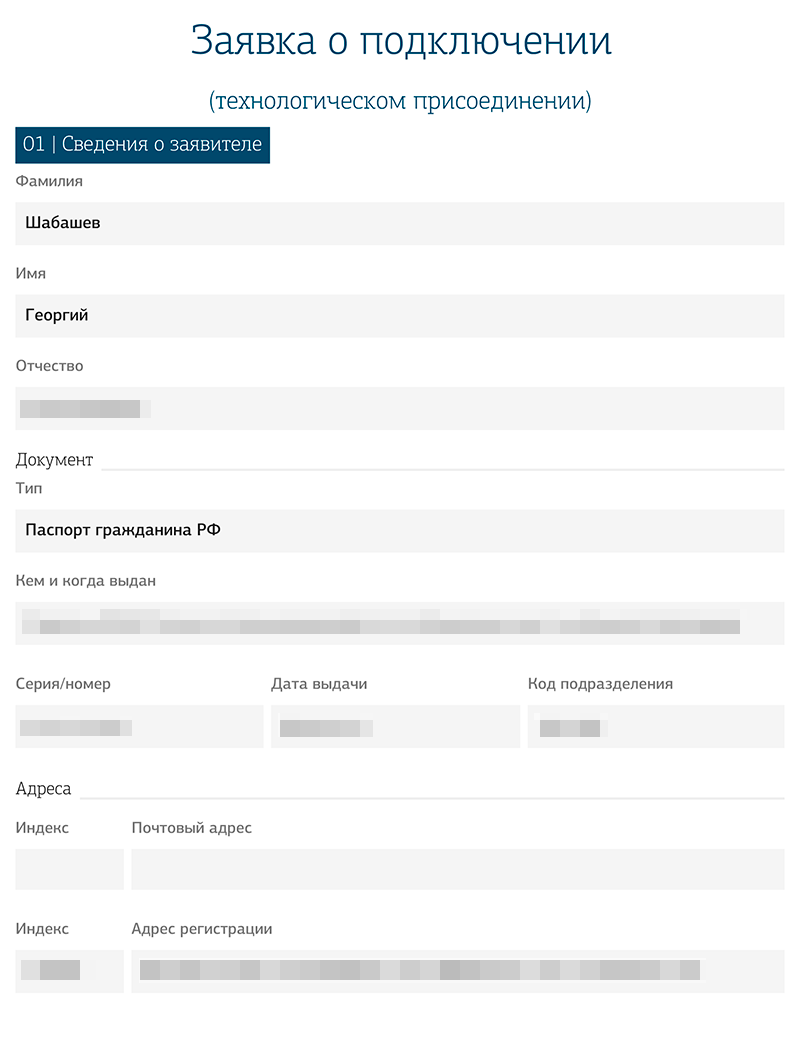Select the 01 Сведения о заявителе section tab

(143, 145)
